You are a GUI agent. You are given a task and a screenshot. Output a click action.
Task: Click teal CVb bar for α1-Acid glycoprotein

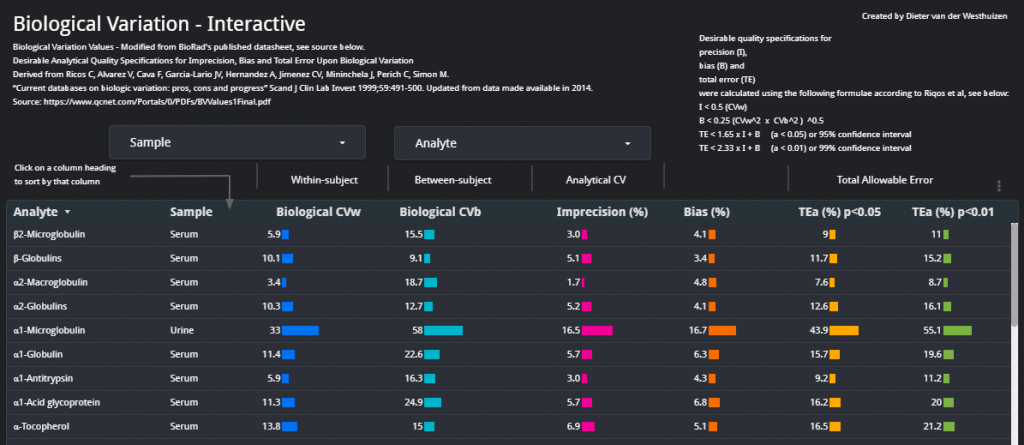click(x=432, y=402)
